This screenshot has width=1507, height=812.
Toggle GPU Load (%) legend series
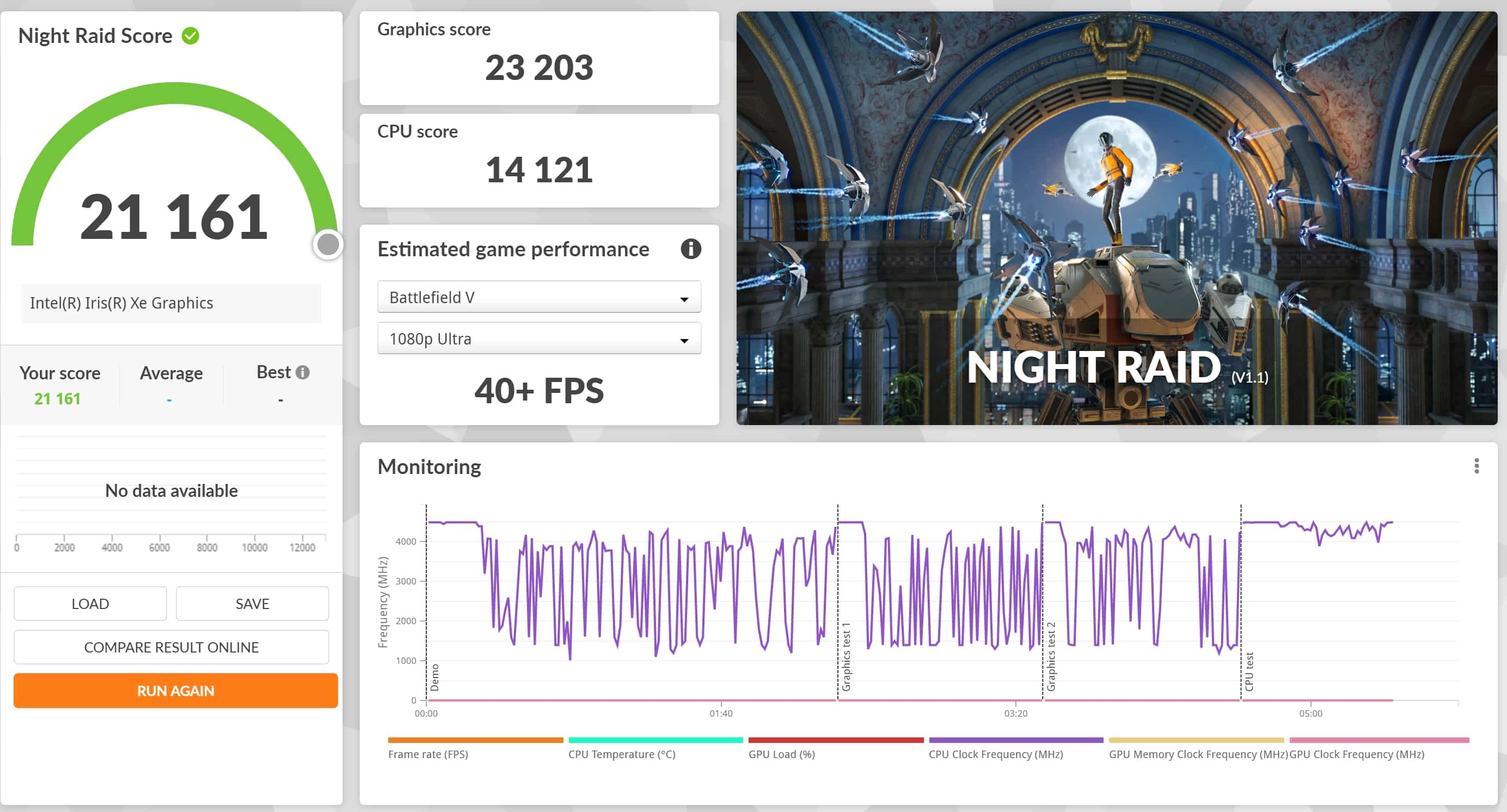(x=781, y=754)
